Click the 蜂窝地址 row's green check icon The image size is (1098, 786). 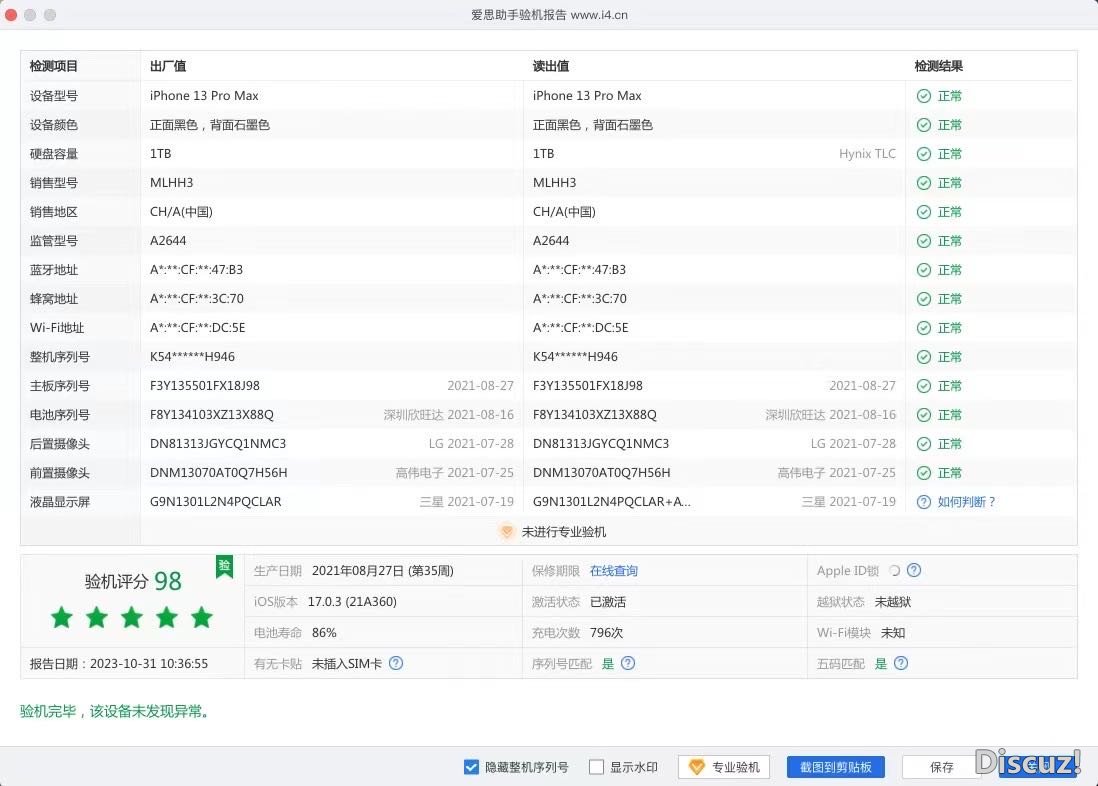pos(924,299)
